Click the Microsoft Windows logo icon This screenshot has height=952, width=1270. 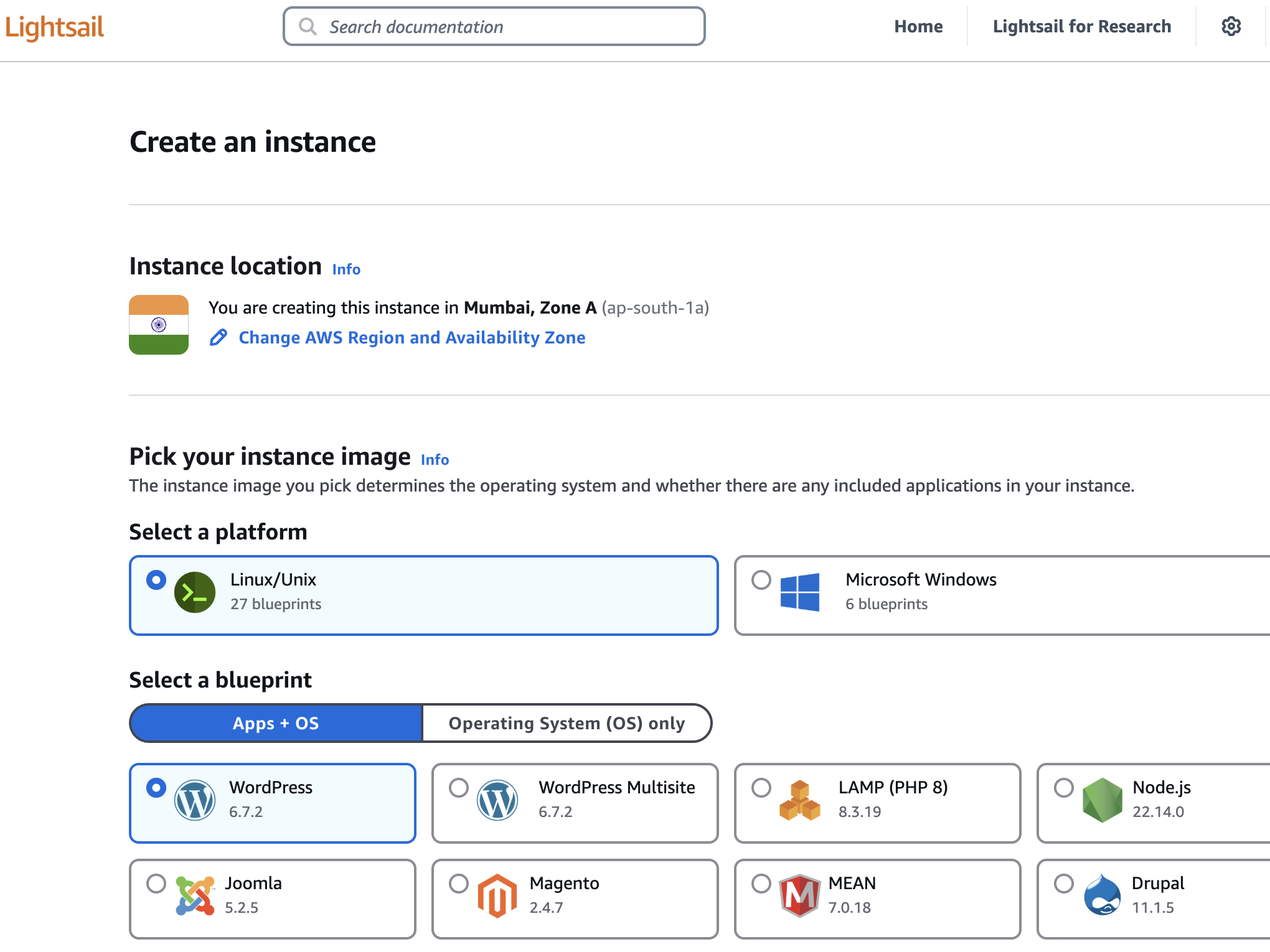[x=800, y=592]
